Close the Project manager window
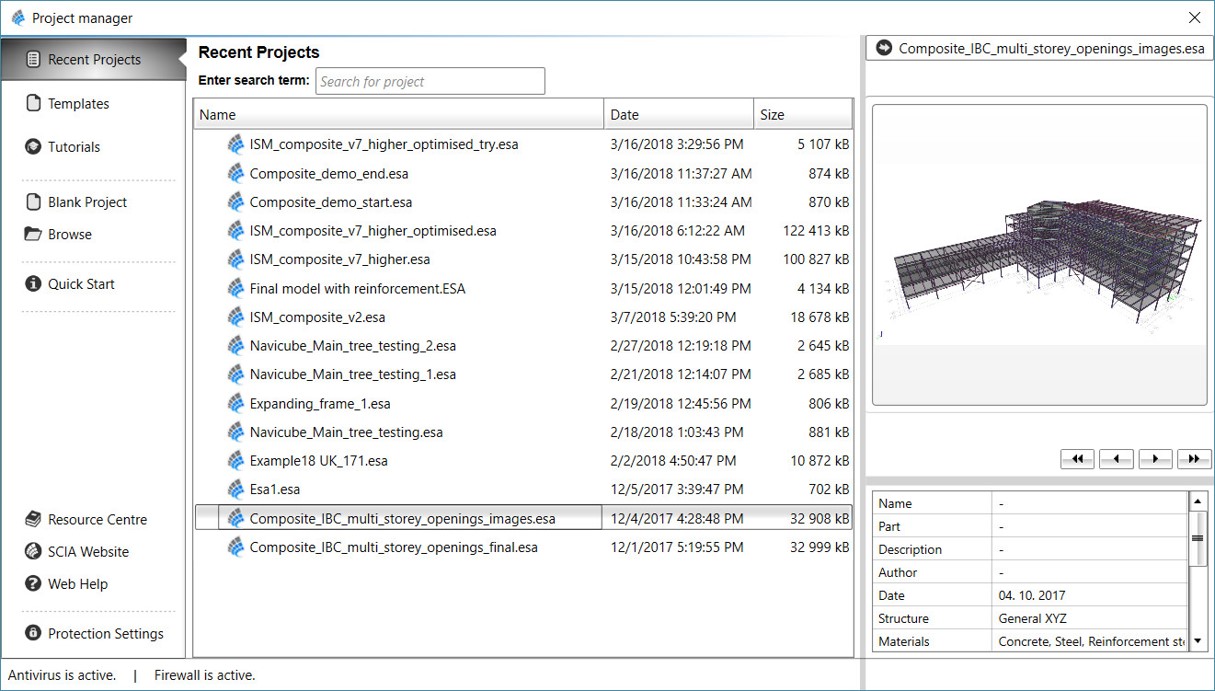 pyautogui.click(x=1194, y=18)
